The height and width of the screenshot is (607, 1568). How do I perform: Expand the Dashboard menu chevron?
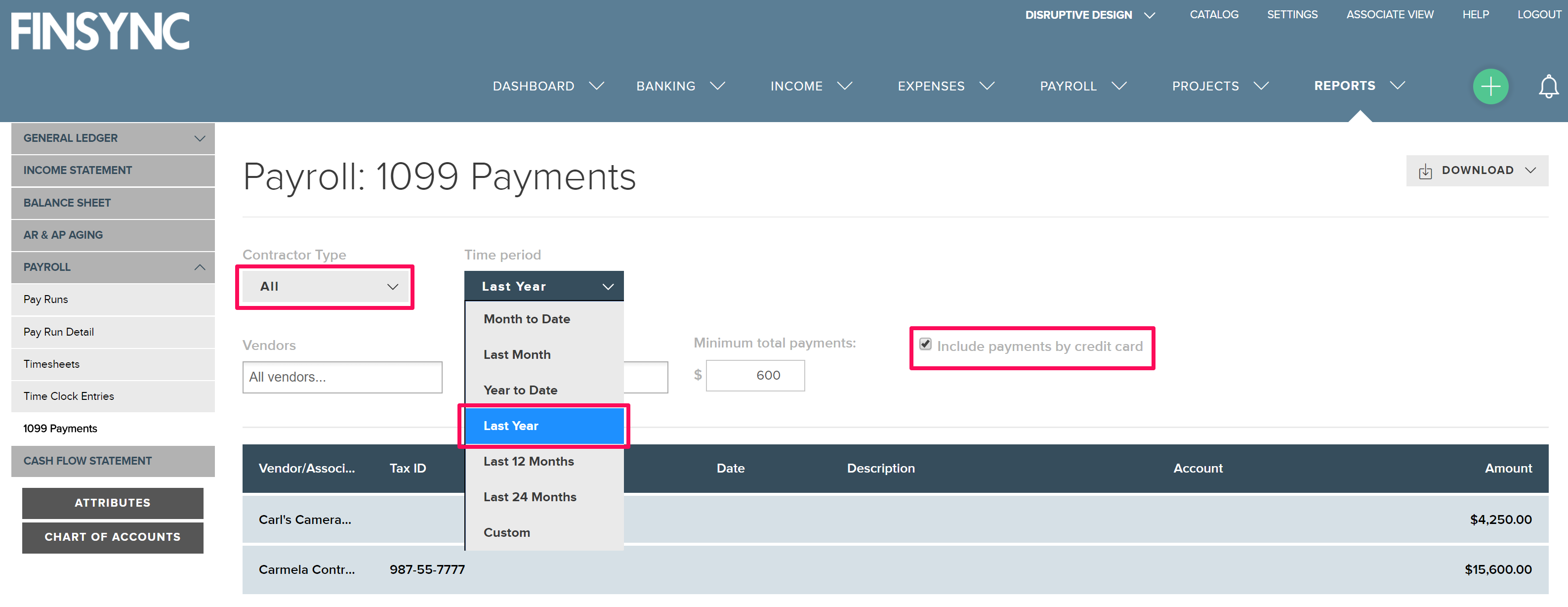[597, 86]
